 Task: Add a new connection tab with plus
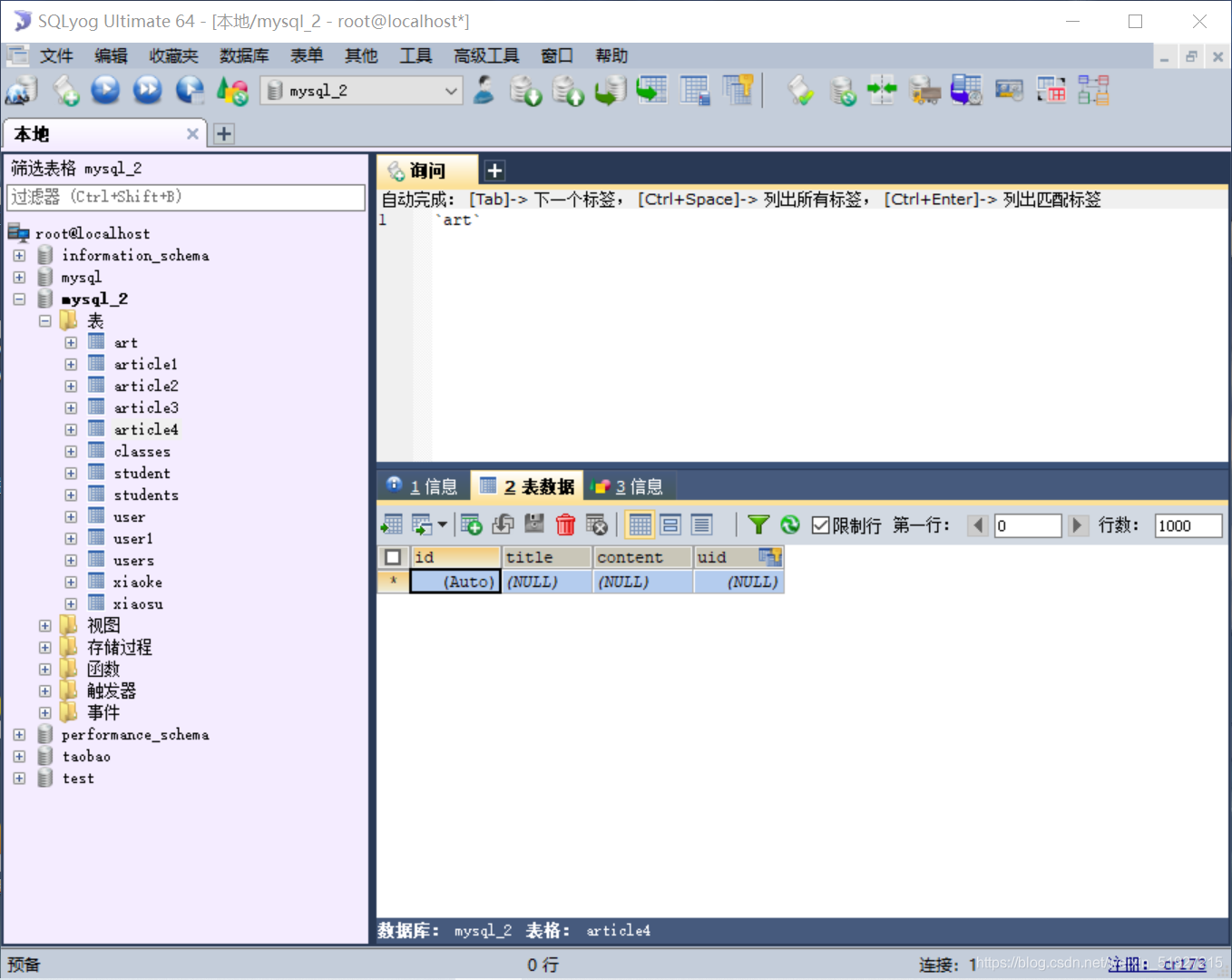point(224,134)
